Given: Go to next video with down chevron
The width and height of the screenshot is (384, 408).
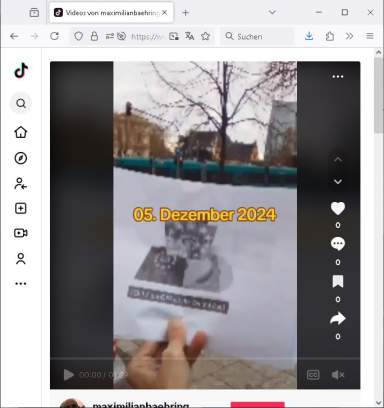Looking at the screenshot, I should [x=338, y=182].
